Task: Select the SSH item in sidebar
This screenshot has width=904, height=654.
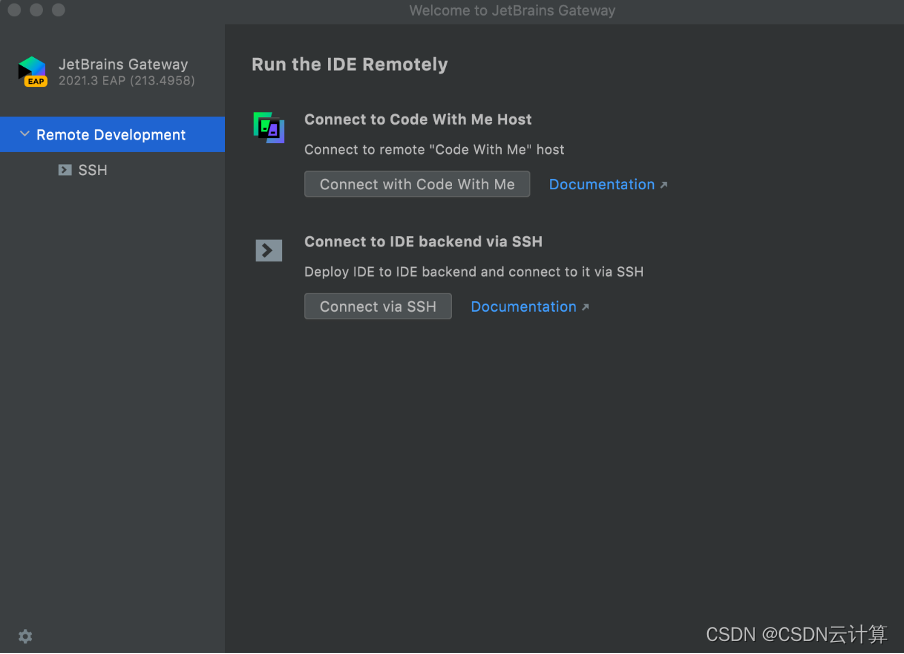Action: [x=92, y=170]
